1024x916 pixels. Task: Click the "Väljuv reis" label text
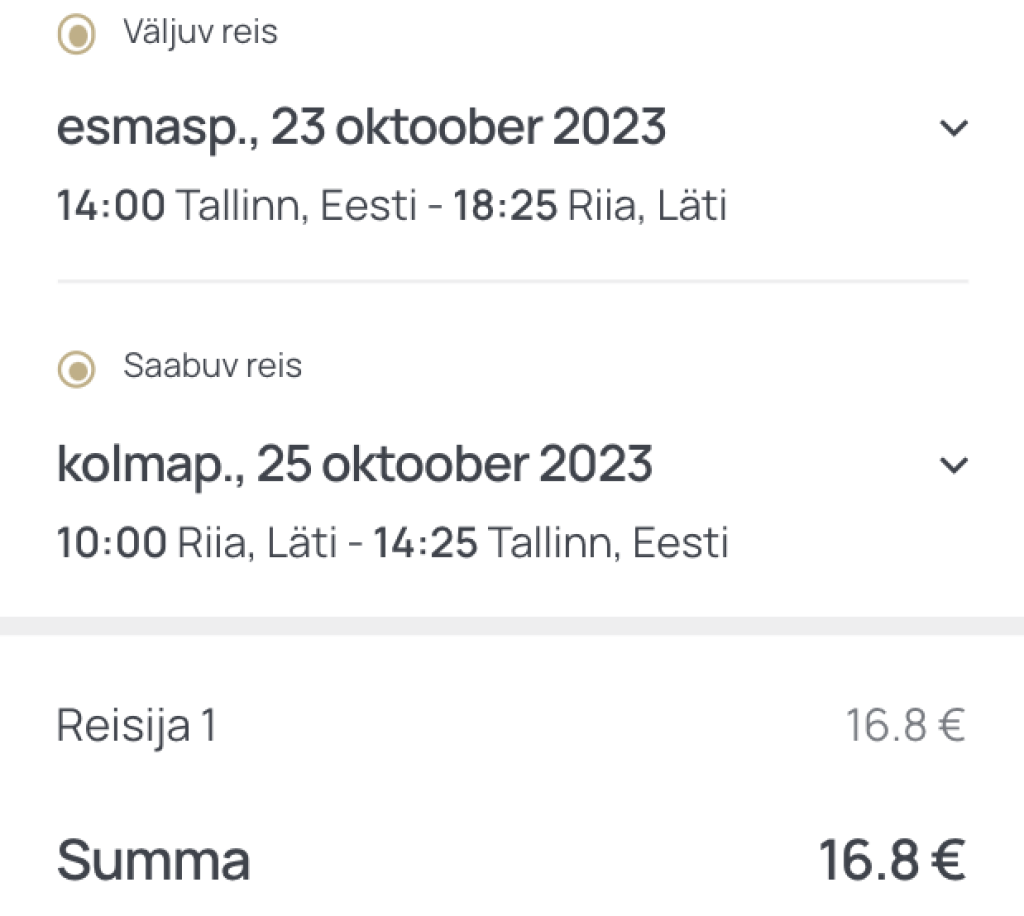200,33
